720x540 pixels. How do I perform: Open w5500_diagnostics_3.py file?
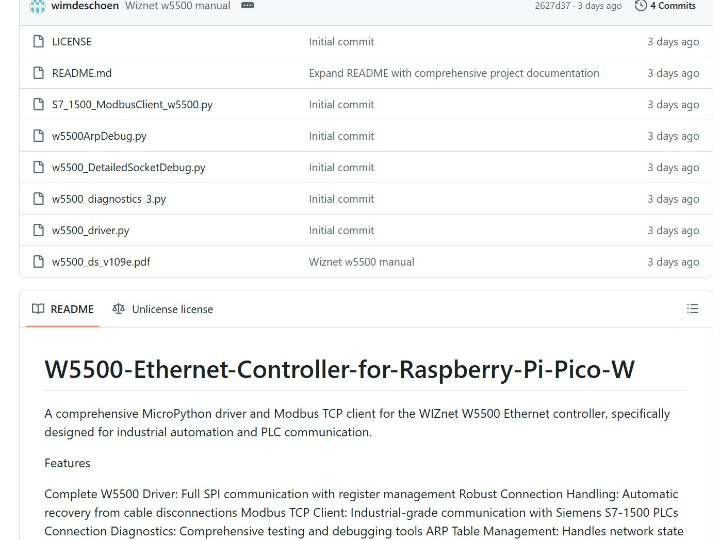pos(109,199)
